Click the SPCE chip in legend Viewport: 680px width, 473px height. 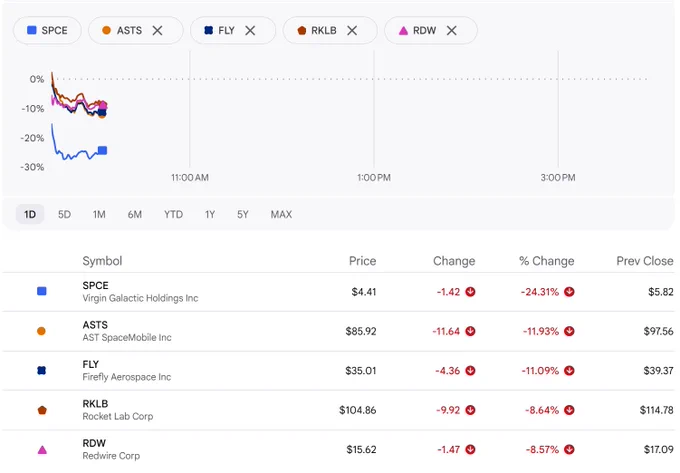pyautogui.click(x=47, y=31)
